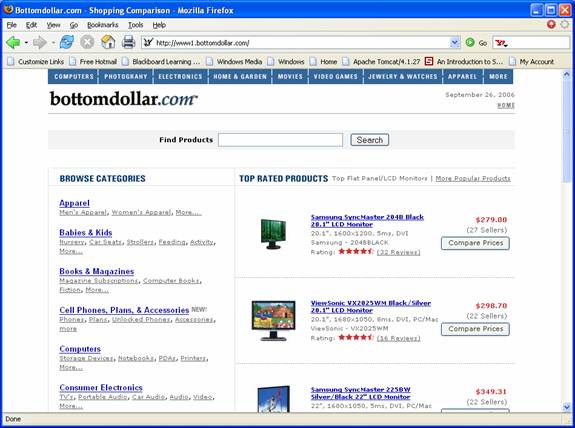
Task: Open the address bar history dropdown
Action: 455,43
